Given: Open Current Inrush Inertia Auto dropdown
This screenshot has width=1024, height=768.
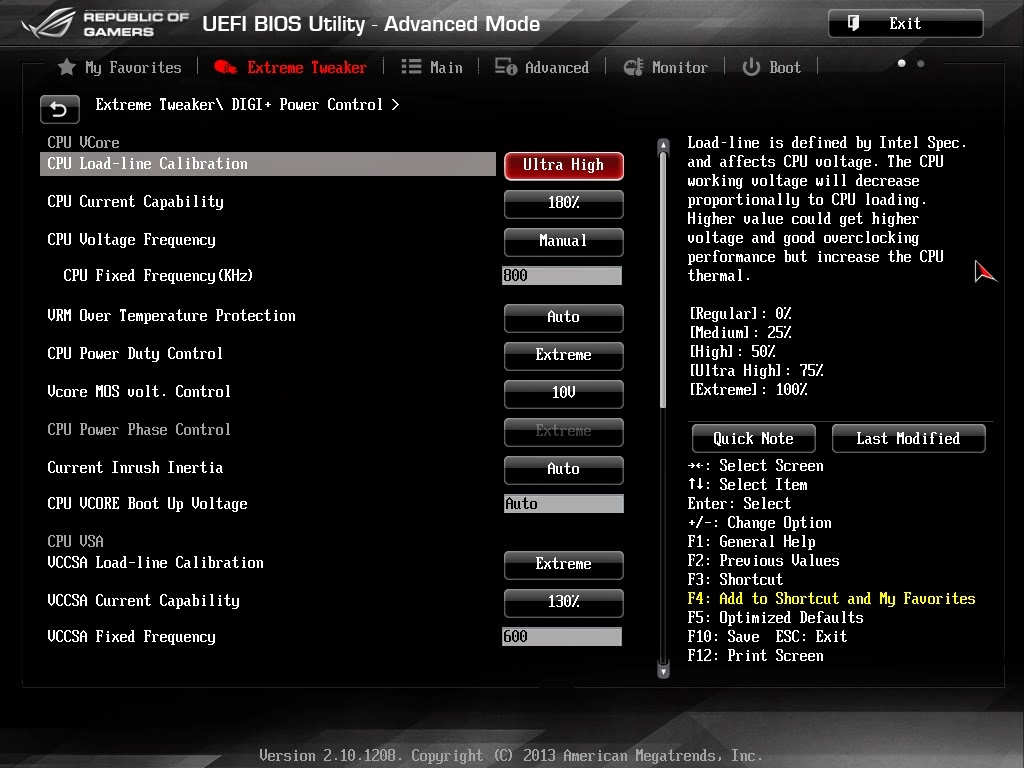Looking at the screenshot, I should click(564, 469).
